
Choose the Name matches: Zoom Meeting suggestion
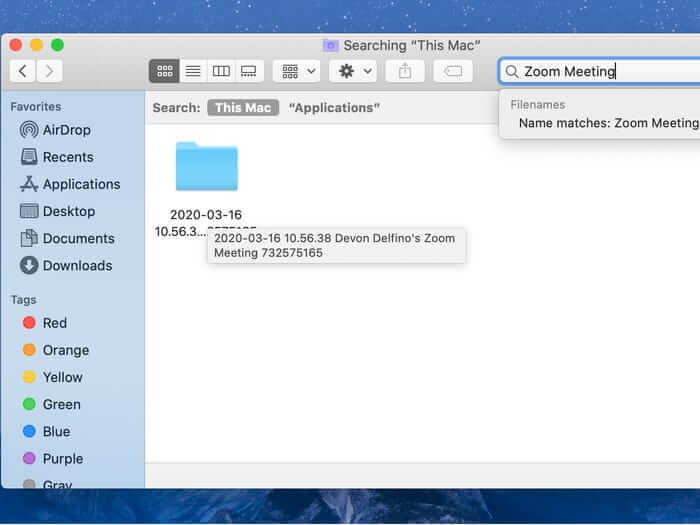tap(608, 123)
